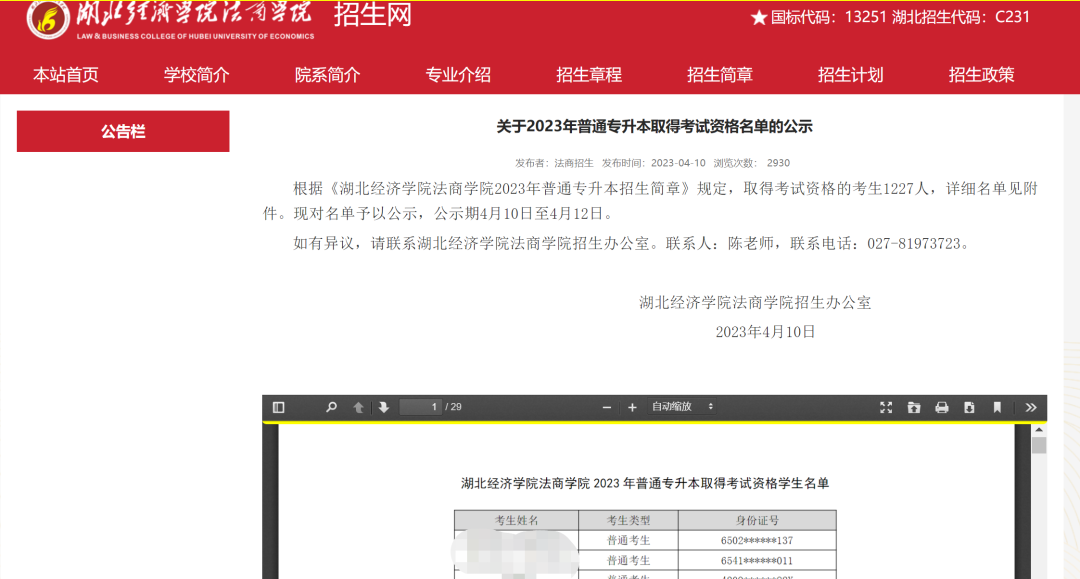Open the 招生计划 section
The width and height of the screenshot is (1080, 579).
pyautogui.click(x=849, y=74)
